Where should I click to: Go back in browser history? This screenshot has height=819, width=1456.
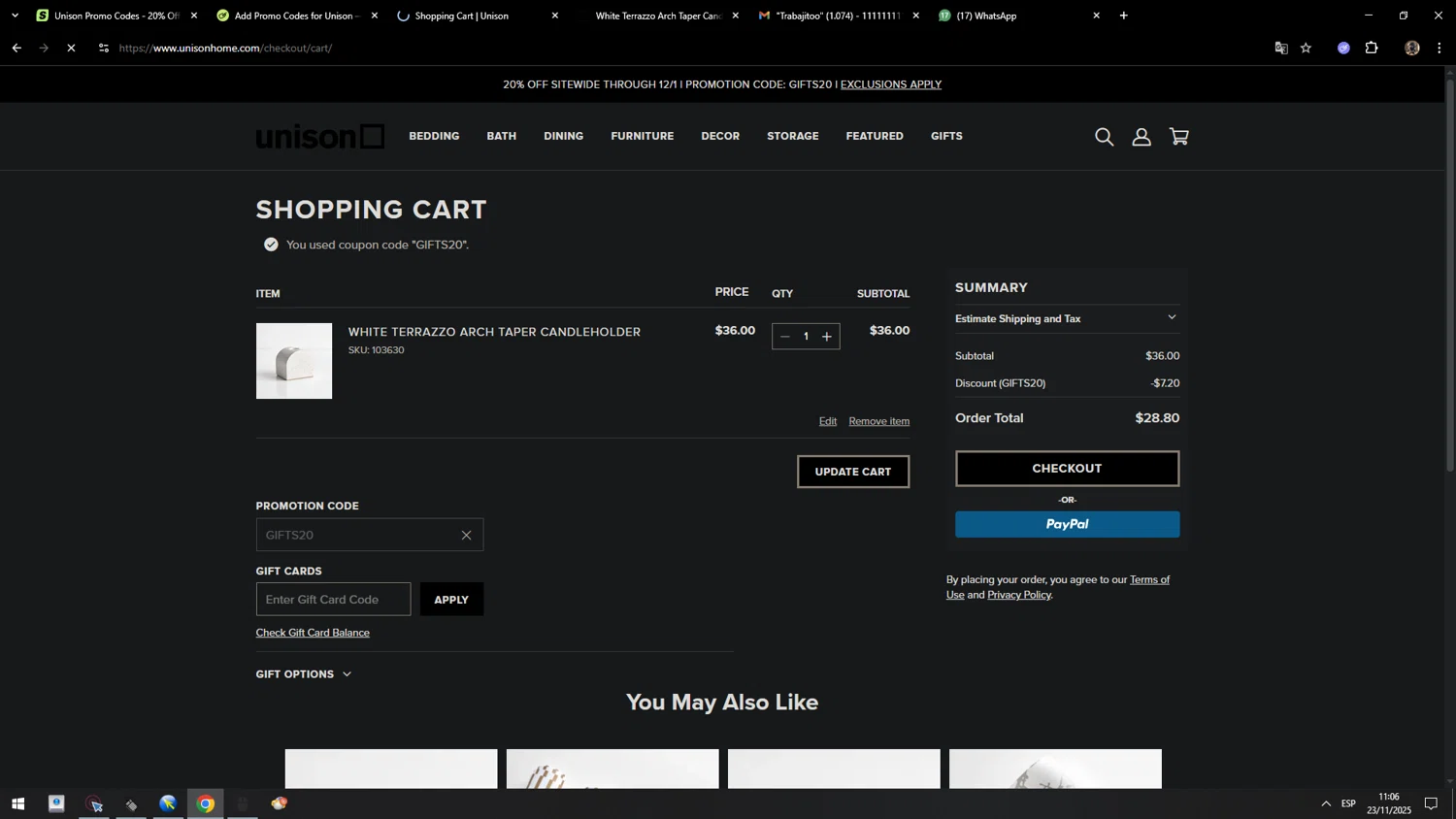click(x=17, y=48)
